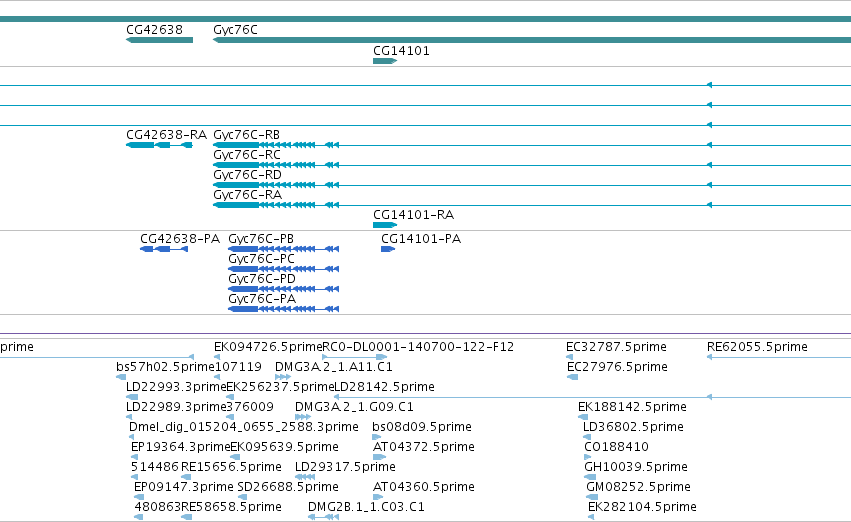Click the EK188142.5prime EST
Viewport: 851px width, 522px height.
point(583,417)
